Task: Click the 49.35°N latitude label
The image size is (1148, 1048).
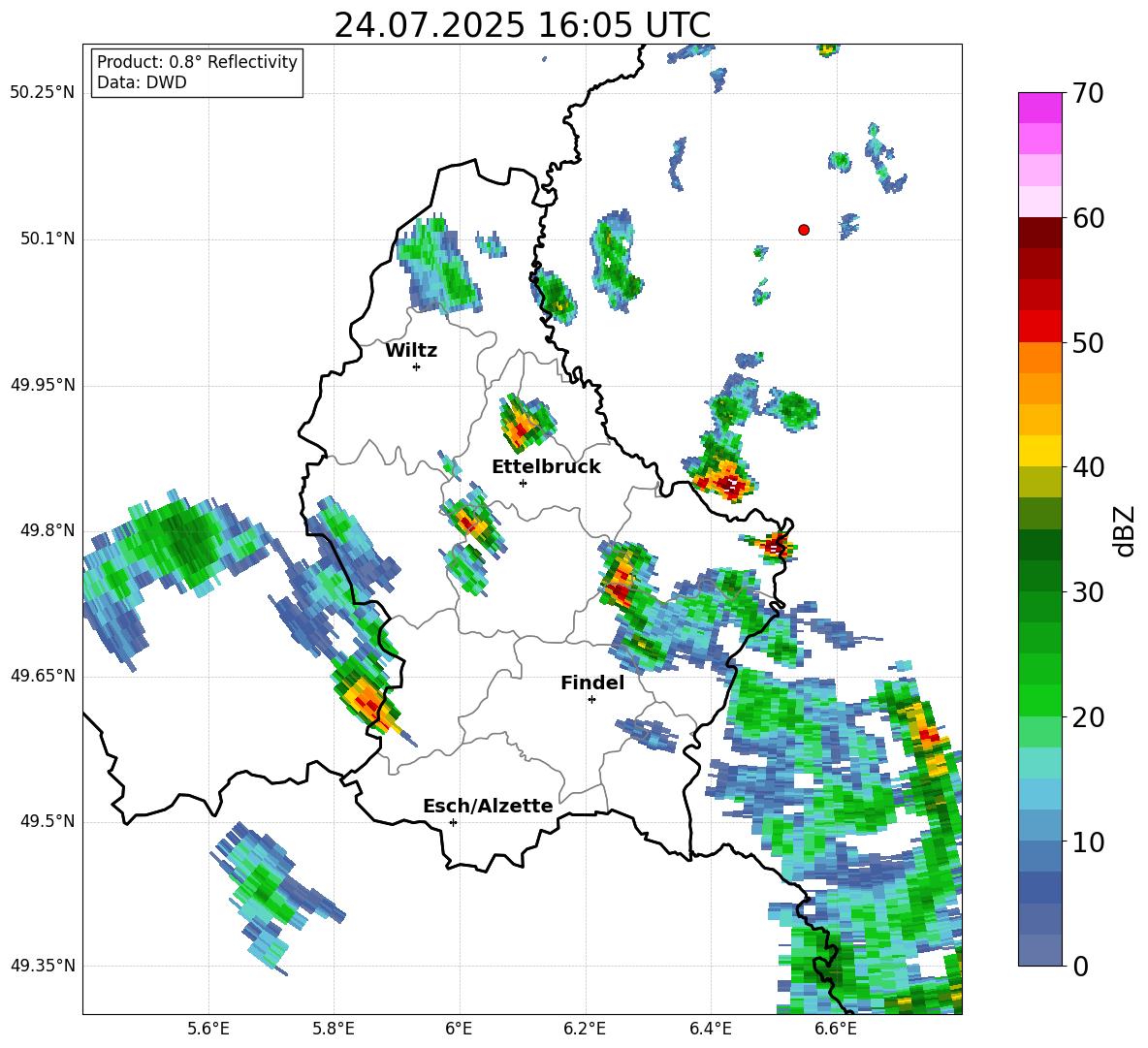Action: click(x=43, y=966)
